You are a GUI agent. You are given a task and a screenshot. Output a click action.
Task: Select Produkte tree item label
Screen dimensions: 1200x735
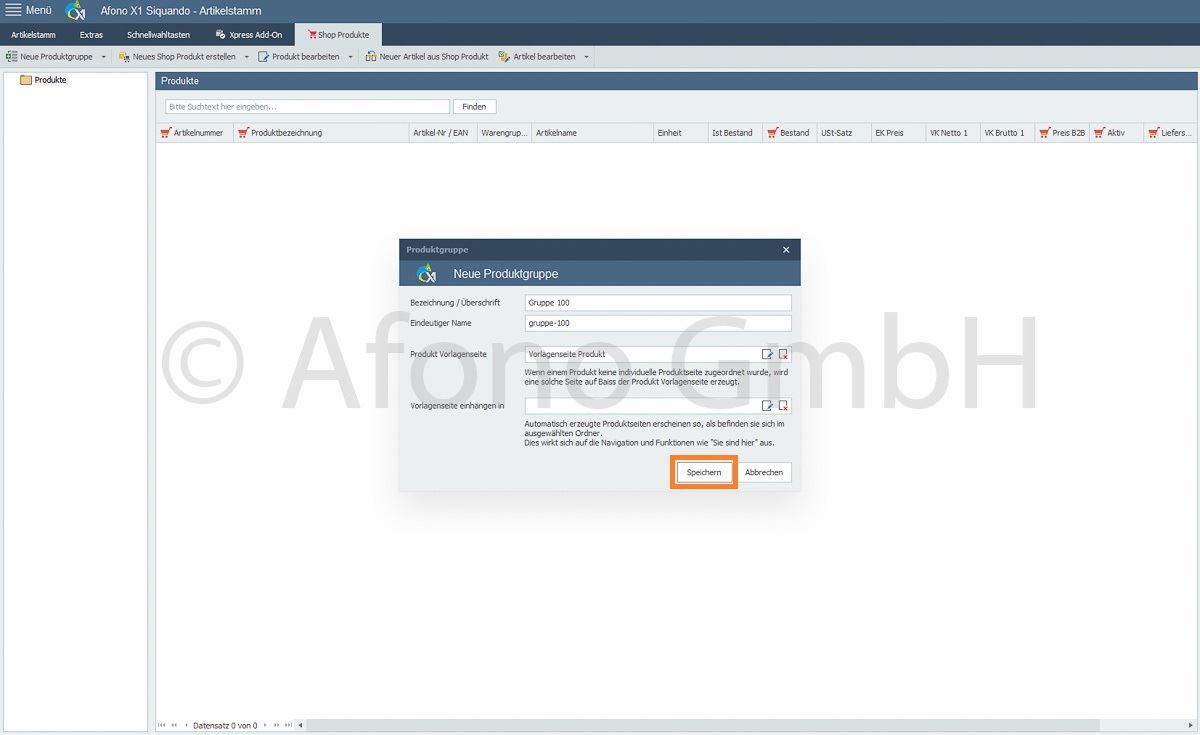(50, 80)
